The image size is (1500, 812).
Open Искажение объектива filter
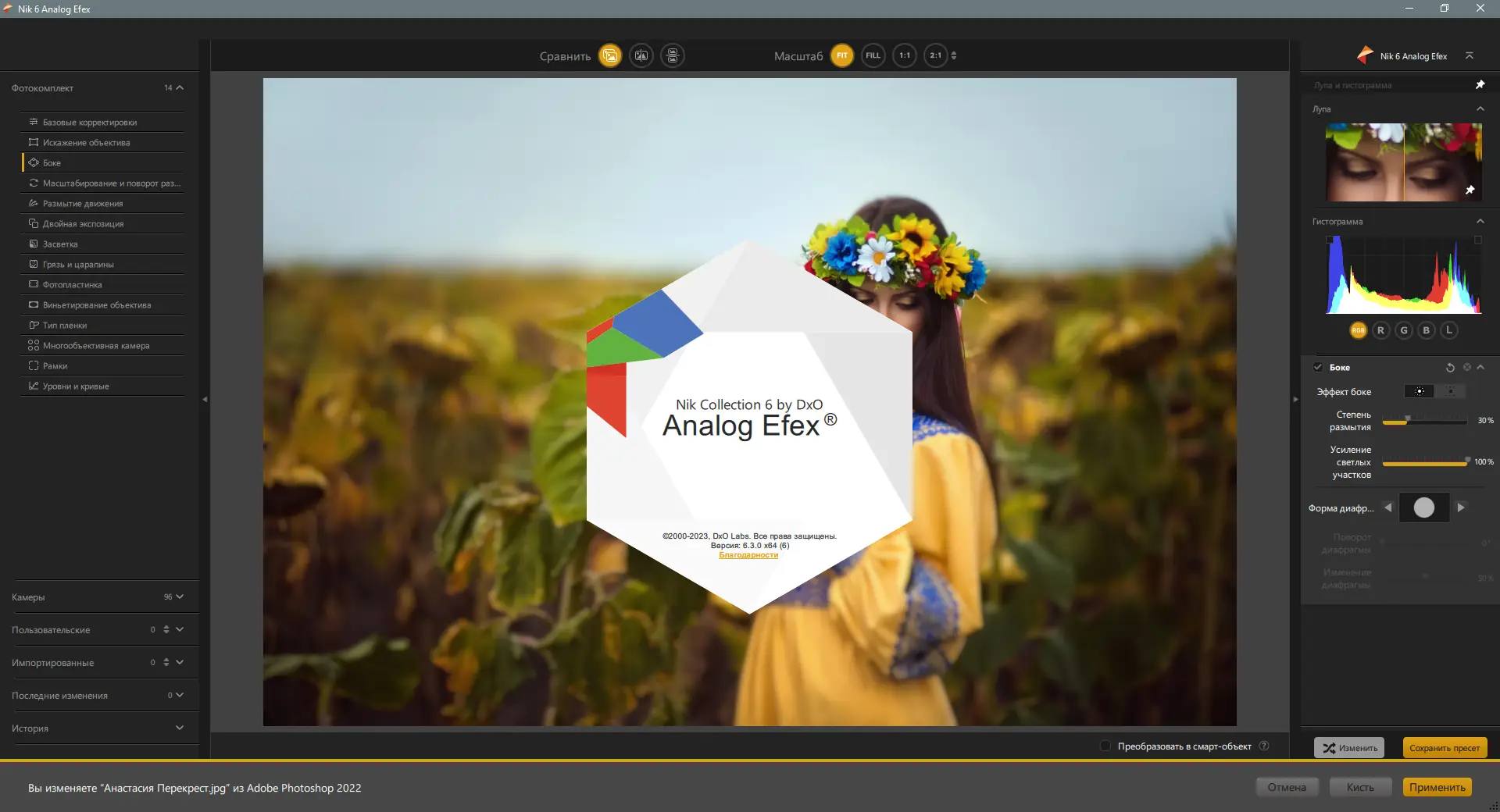click(x=102, y=142)
